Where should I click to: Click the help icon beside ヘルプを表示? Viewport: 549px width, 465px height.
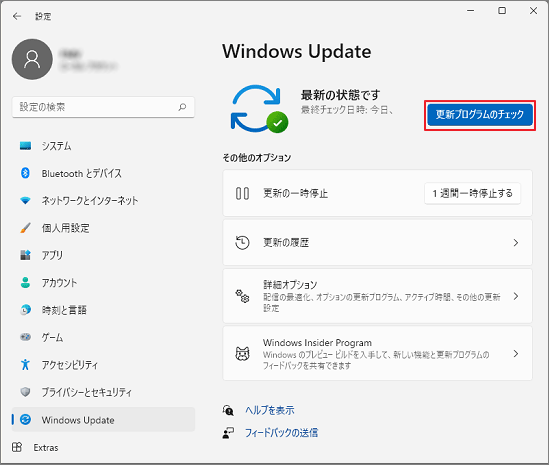pyautogui.click(x=228, y=410)
